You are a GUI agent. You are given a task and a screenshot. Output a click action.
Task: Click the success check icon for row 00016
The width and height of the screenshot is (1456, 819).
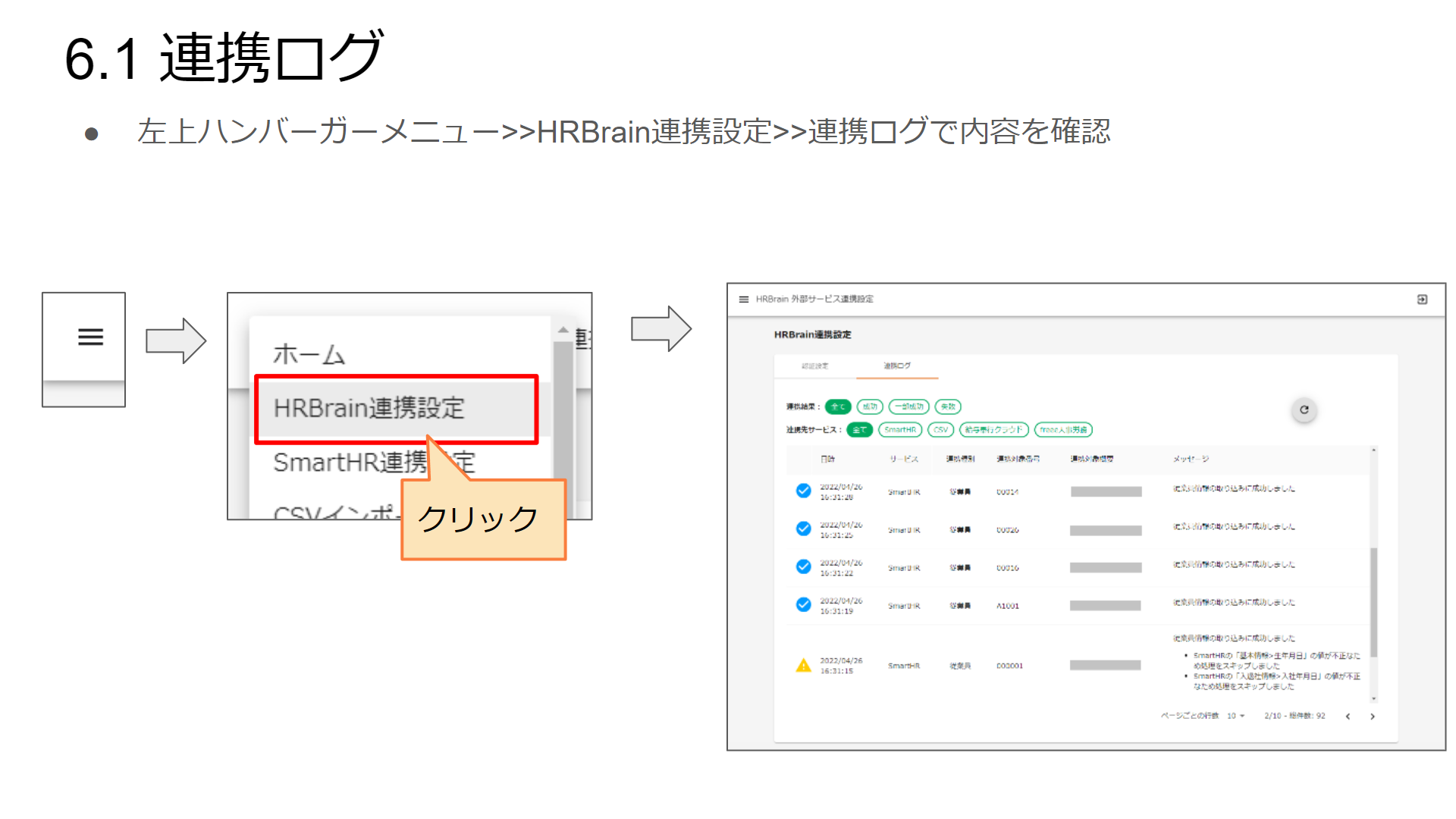803,566
